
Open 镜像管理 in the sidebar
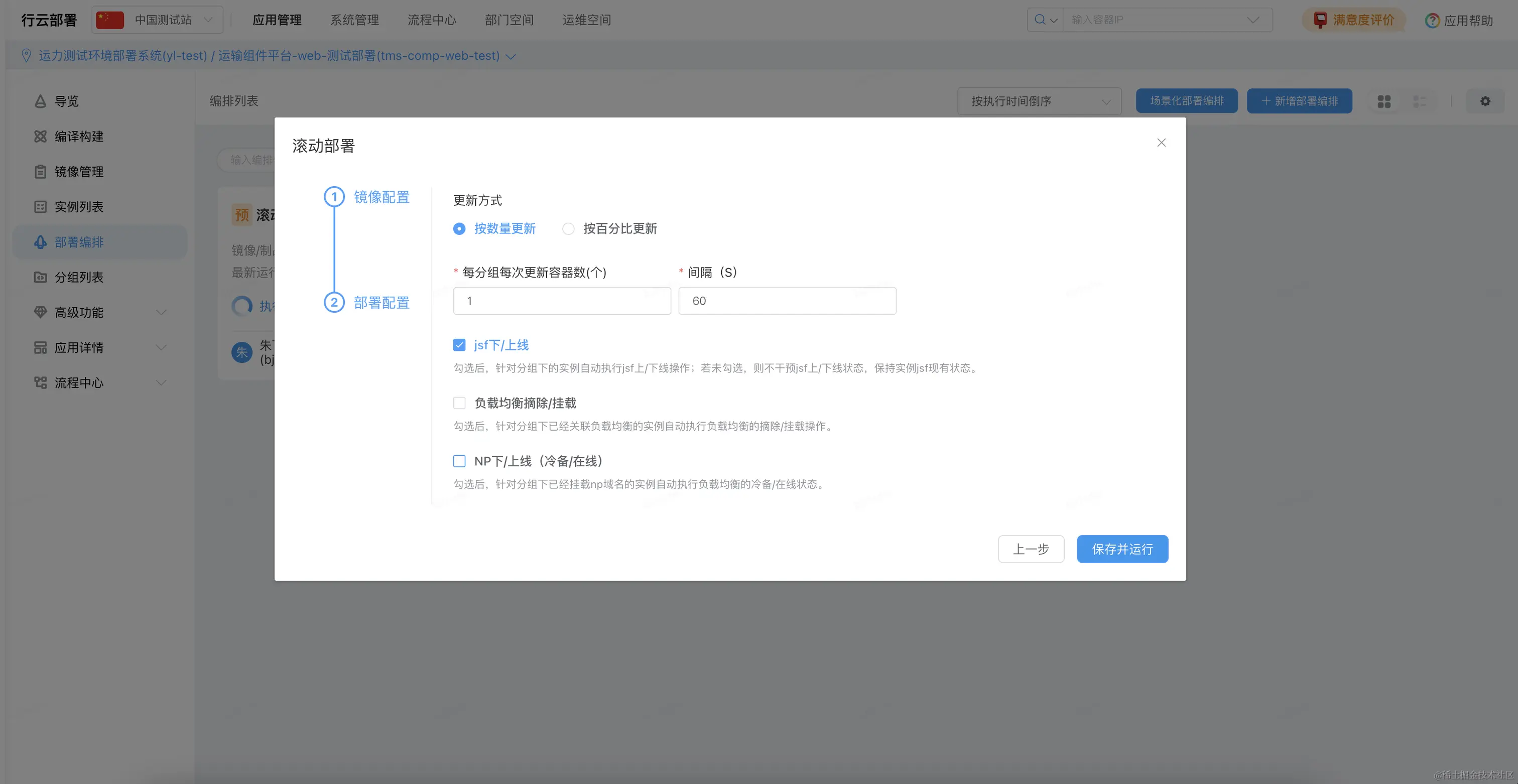(x=78, y=172)
